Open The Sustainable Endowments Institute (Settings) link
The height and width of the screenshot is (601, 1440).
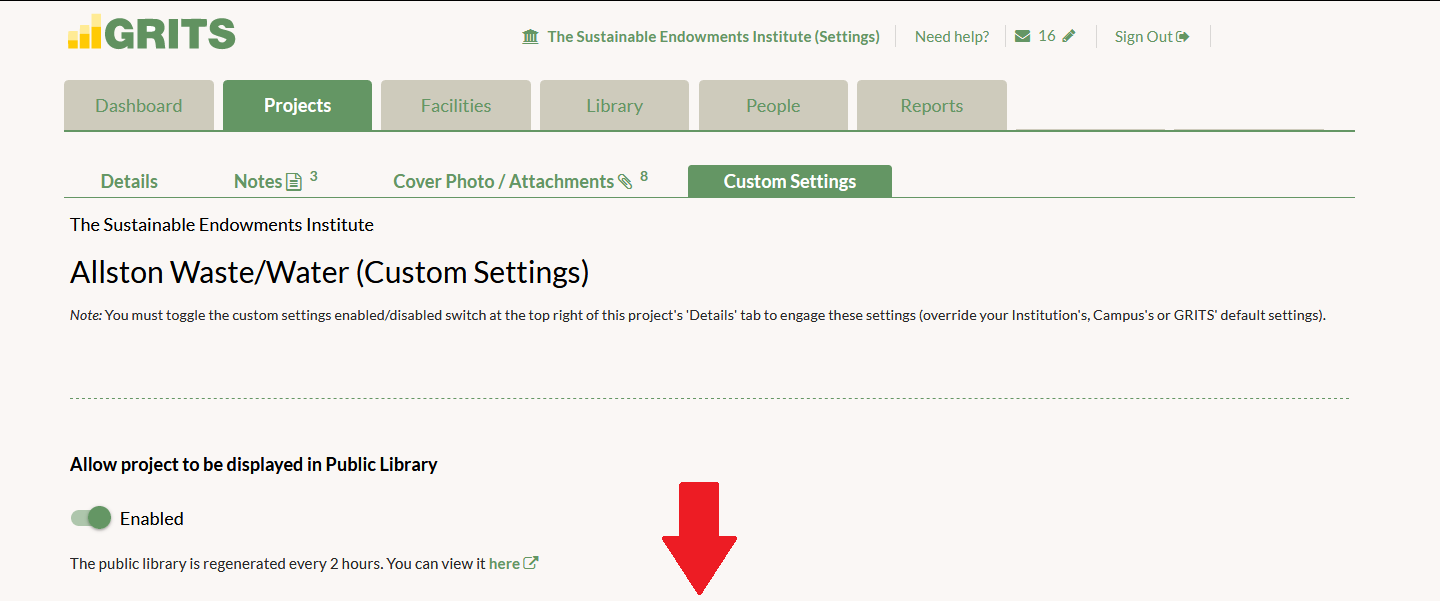click(701, 36)
